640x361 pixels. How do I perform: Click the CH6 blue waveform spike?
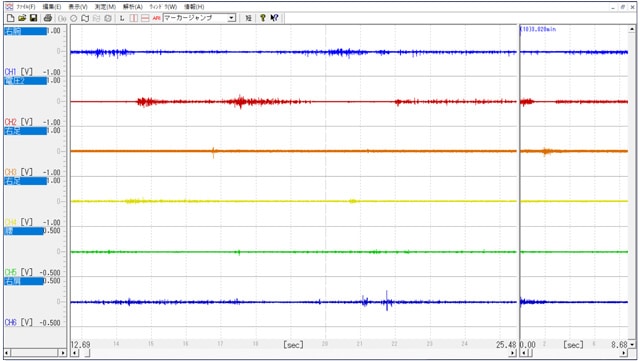coord(387,301)
